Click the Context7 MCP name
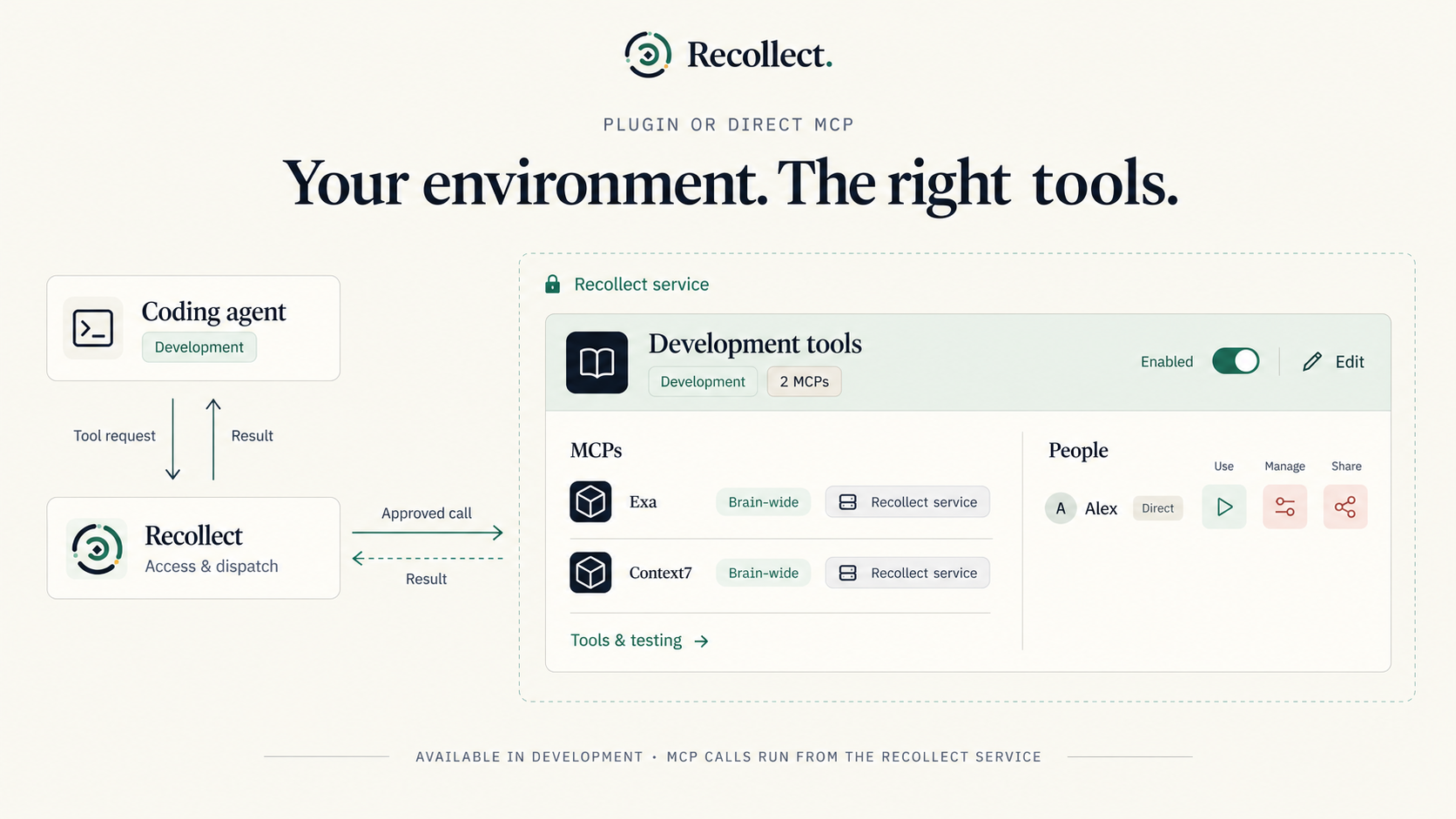Viewport: 1456px width, 819px height. tap(660, 573)
